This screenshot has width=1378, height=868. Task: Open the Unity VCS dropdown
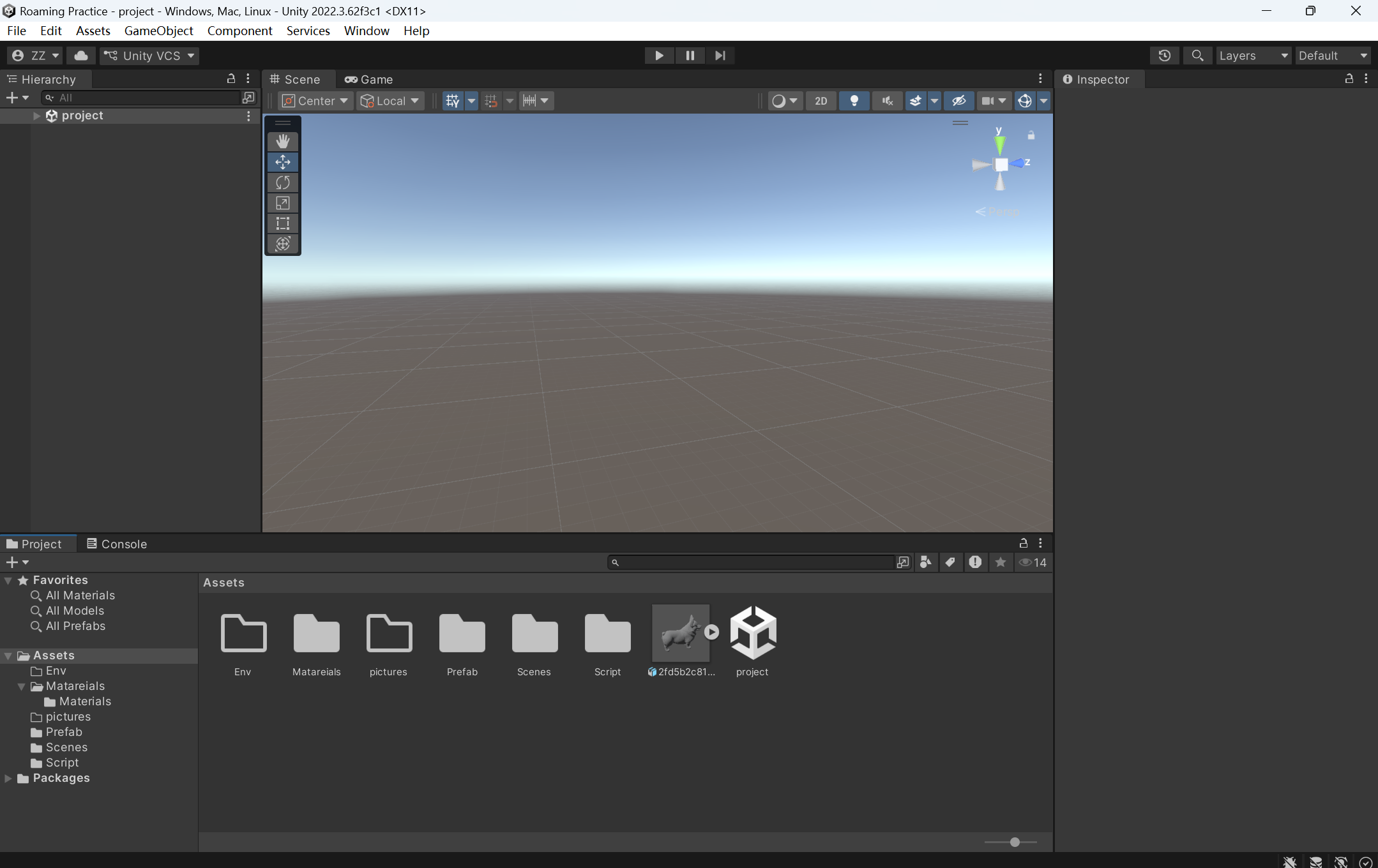[x=149, y=56]
